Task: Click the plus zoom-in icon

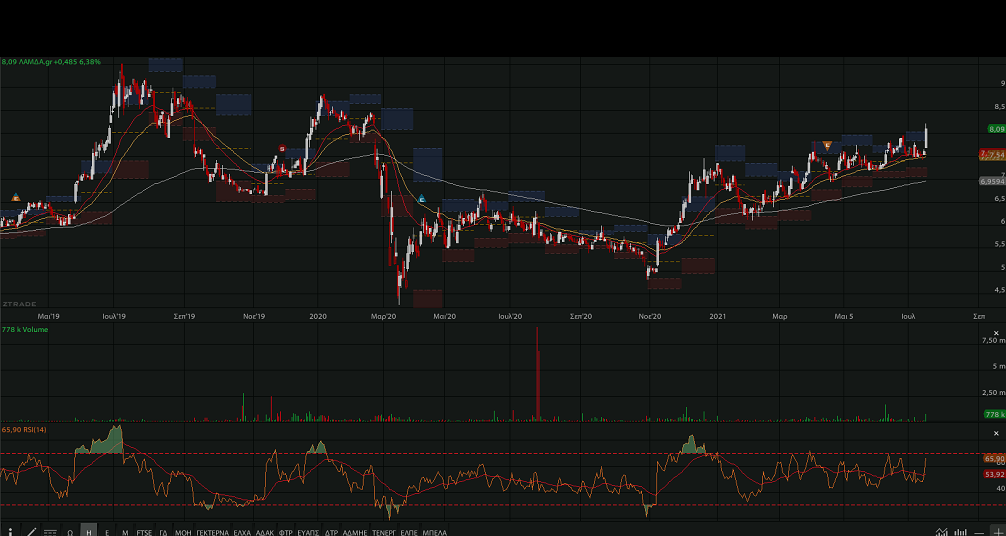Action: pos(997,532)
